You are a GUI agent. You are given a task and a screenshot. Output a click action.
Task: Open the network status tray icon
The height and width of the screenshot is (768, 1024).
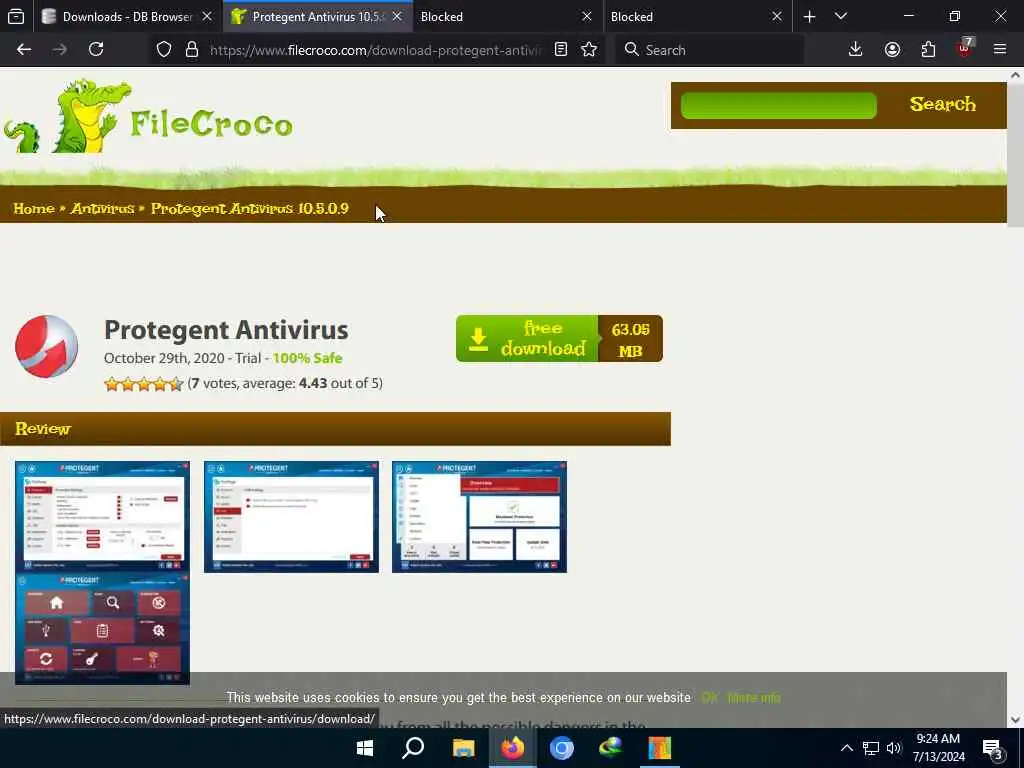(x=871, y=748)
